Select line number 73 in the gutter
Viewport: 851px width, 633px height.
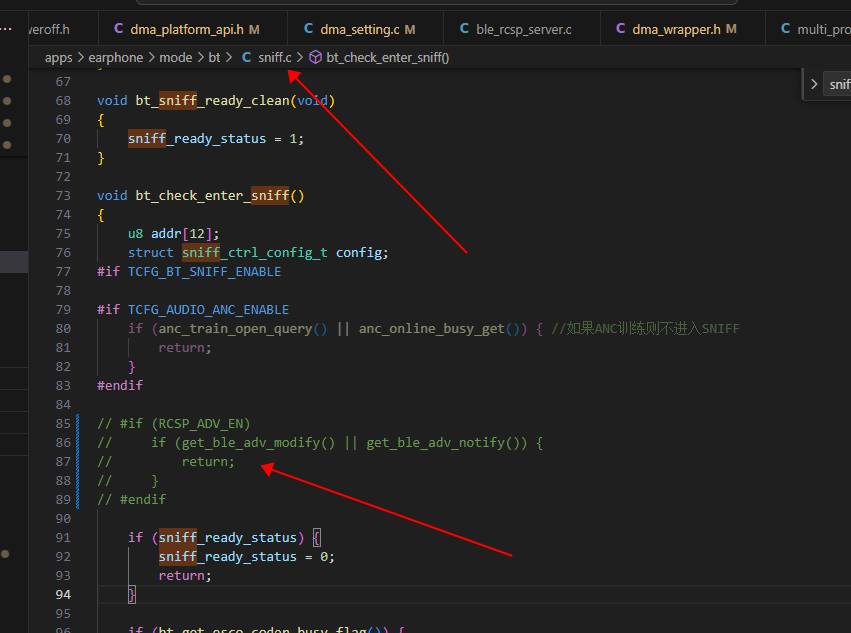[x=63, y=195]
